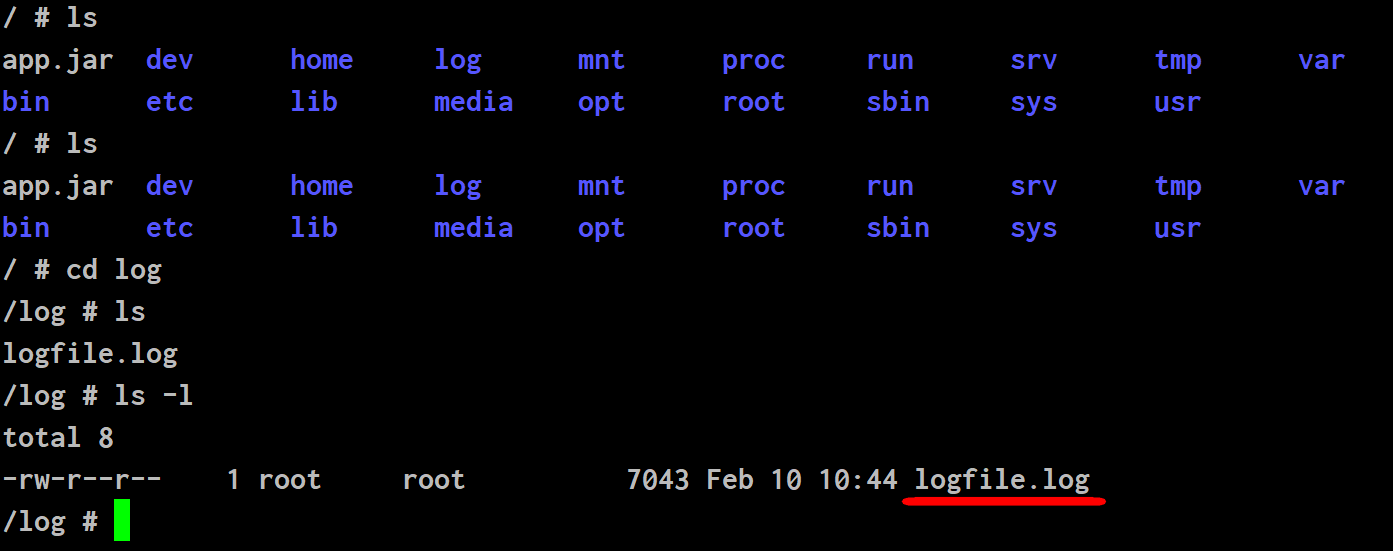Click the 'tmp' directory in the second listing
1393x551 pixels.
click(1177, 187)
